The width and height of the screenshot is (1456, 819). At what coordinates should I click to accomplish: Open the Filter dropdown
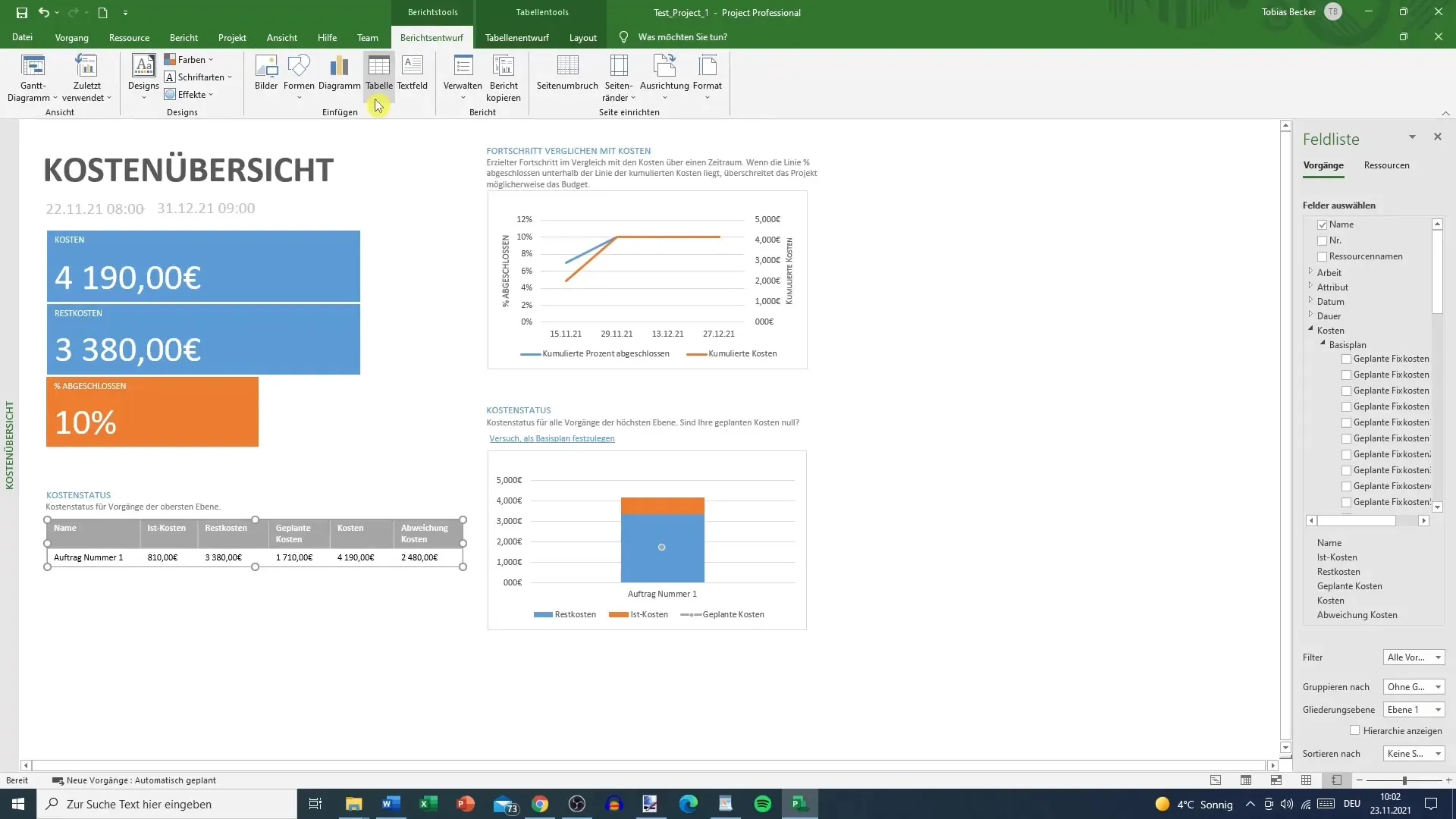click(x=1414, y=657)
